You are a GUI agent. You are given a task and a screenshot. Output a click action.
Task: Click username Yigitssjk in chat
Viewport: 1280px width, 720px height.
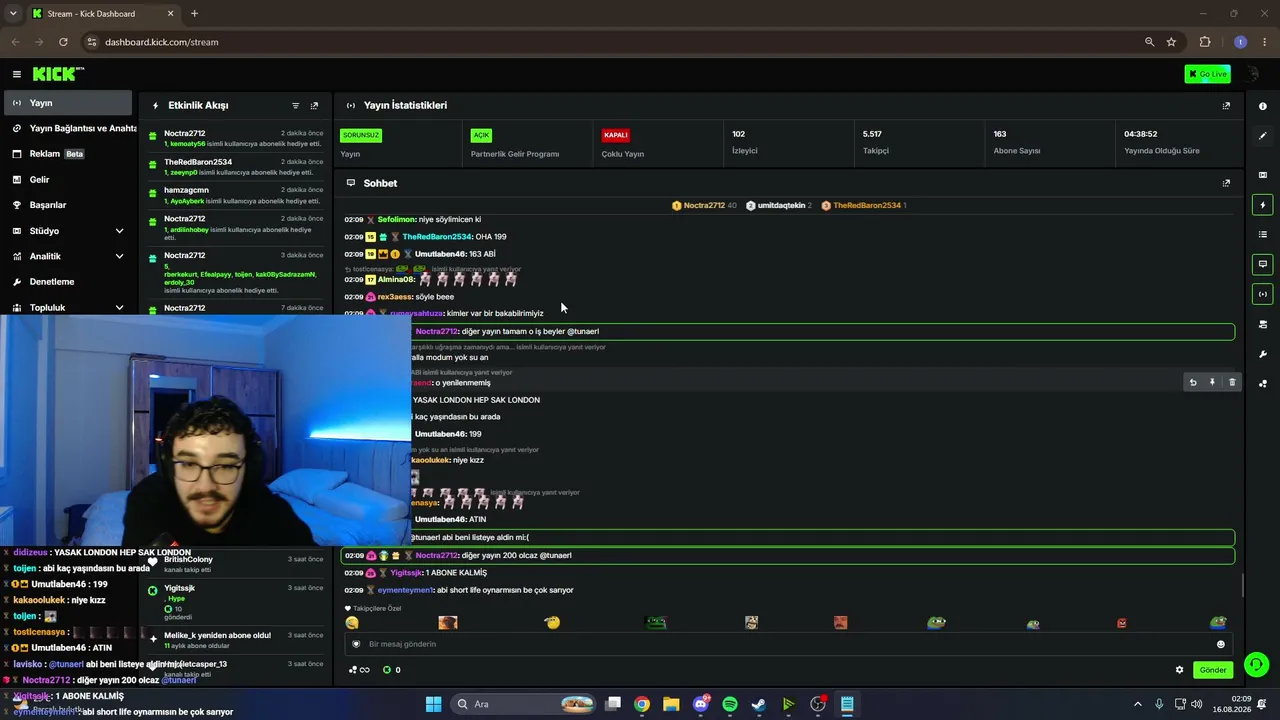tap(406, 573)
